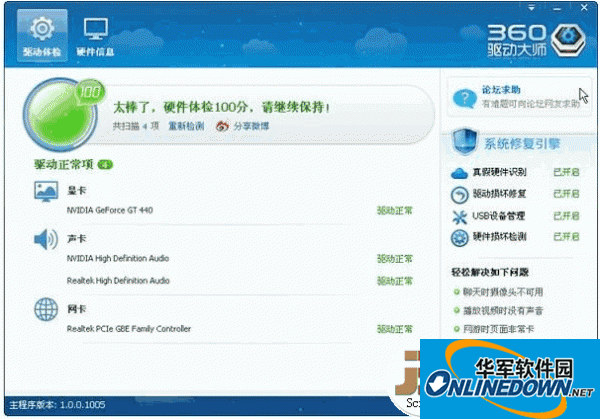Click 驱动正常 status for Realtek High Definition Audio
Viewport: 600px width, 419px height.
[395, 281]
